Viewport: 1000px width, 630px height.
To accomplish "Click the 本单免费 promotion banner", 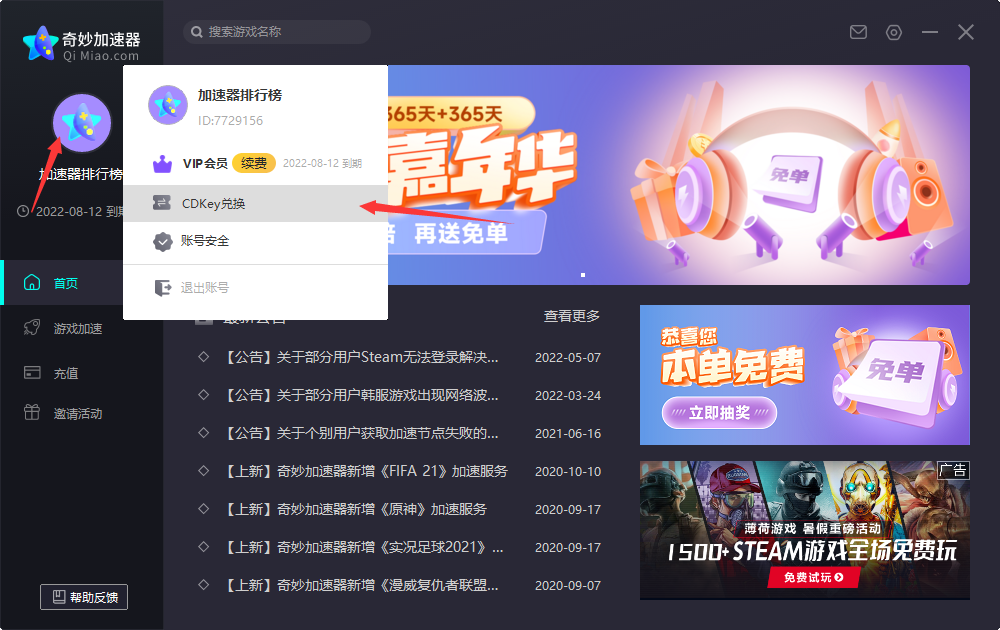I will 805,375.
